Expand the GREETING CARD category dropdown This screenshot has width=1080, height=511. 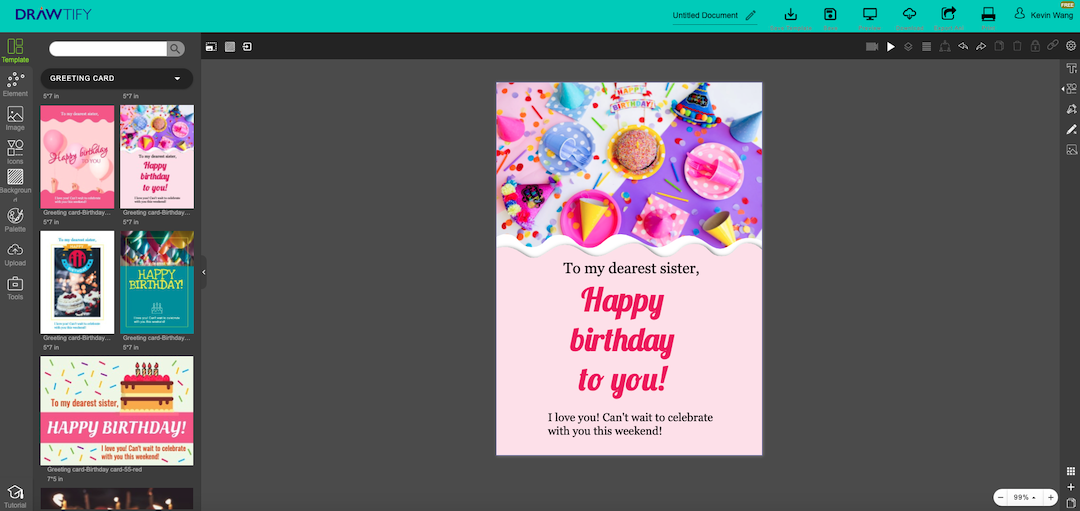click(x=116, y=79)
